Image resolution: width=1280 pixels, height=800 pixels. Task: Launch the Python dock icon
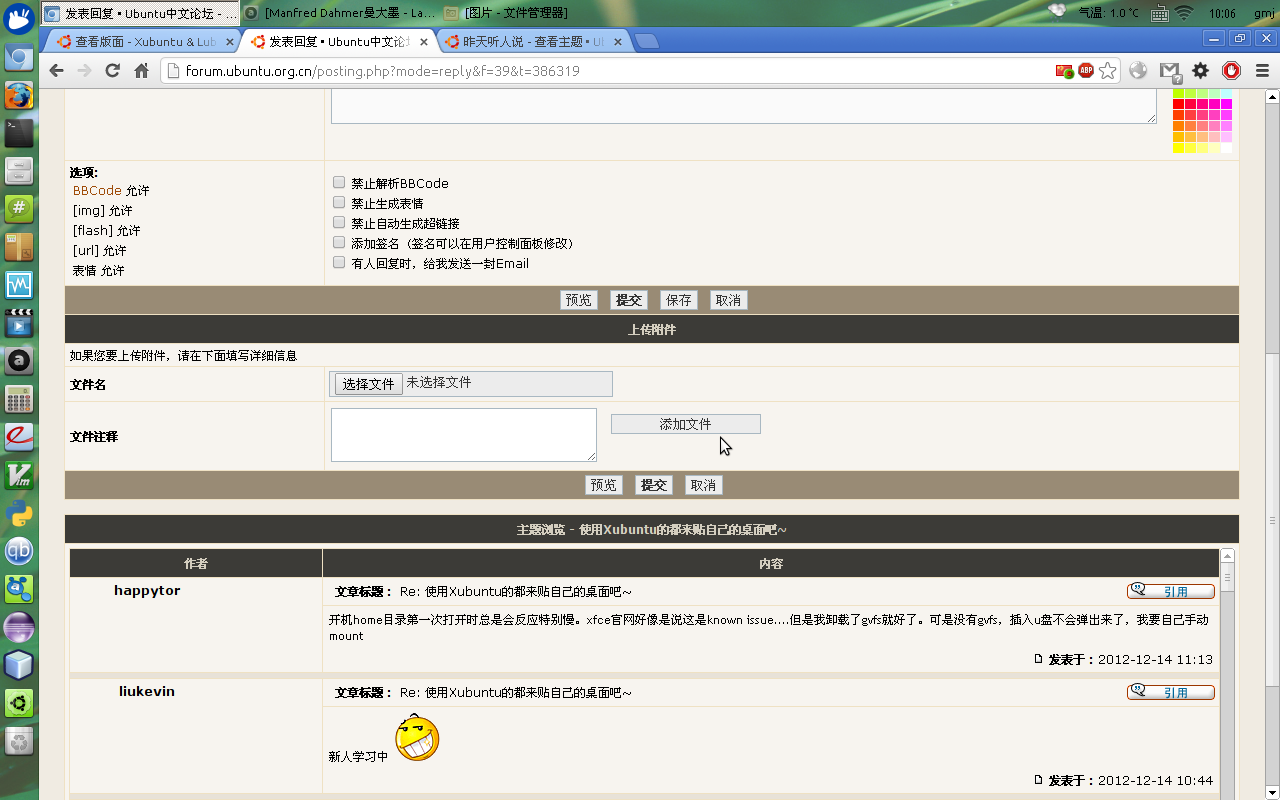point(19,513)
